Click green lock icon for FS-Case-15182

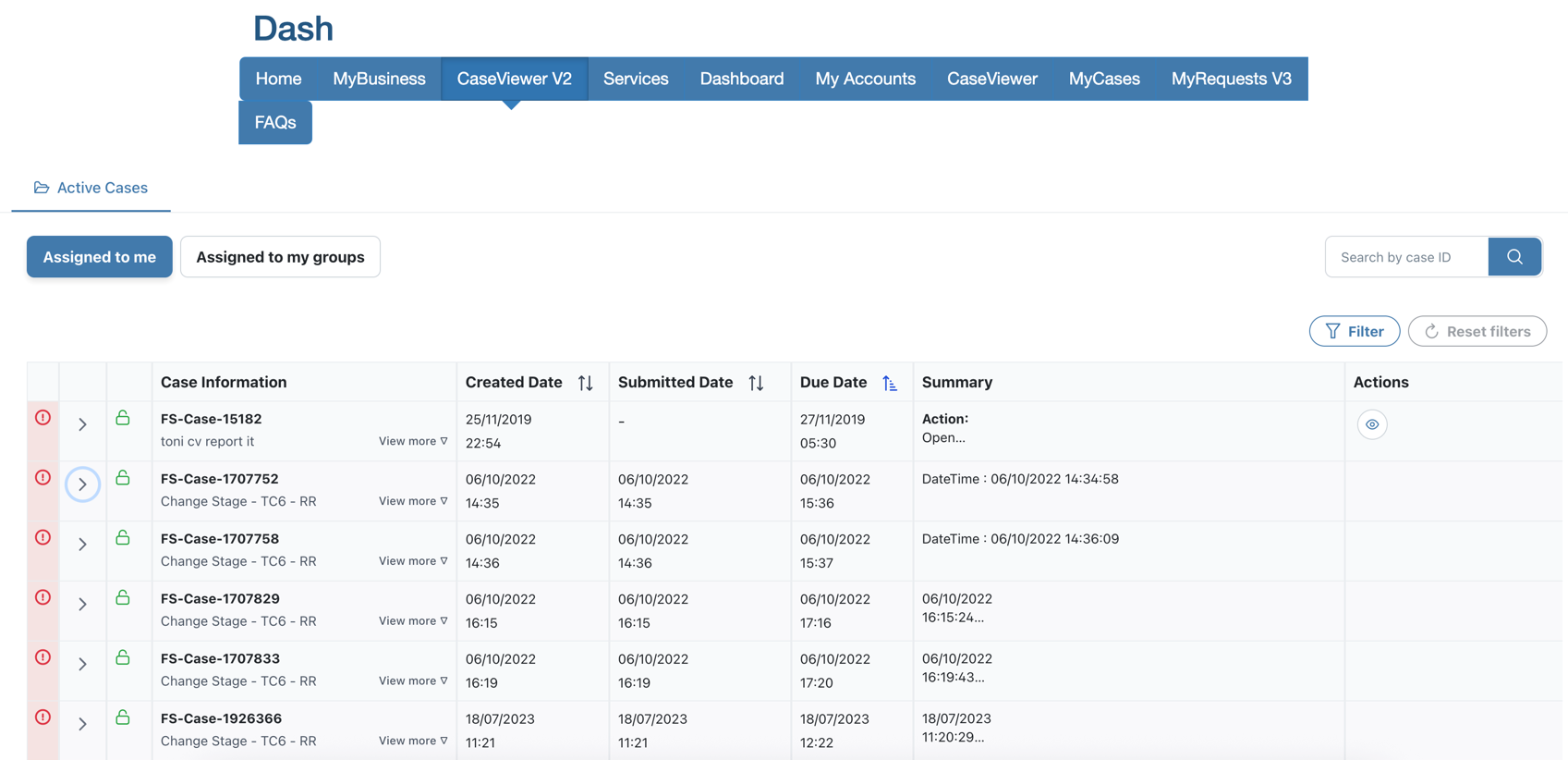(x=123, y=418)
